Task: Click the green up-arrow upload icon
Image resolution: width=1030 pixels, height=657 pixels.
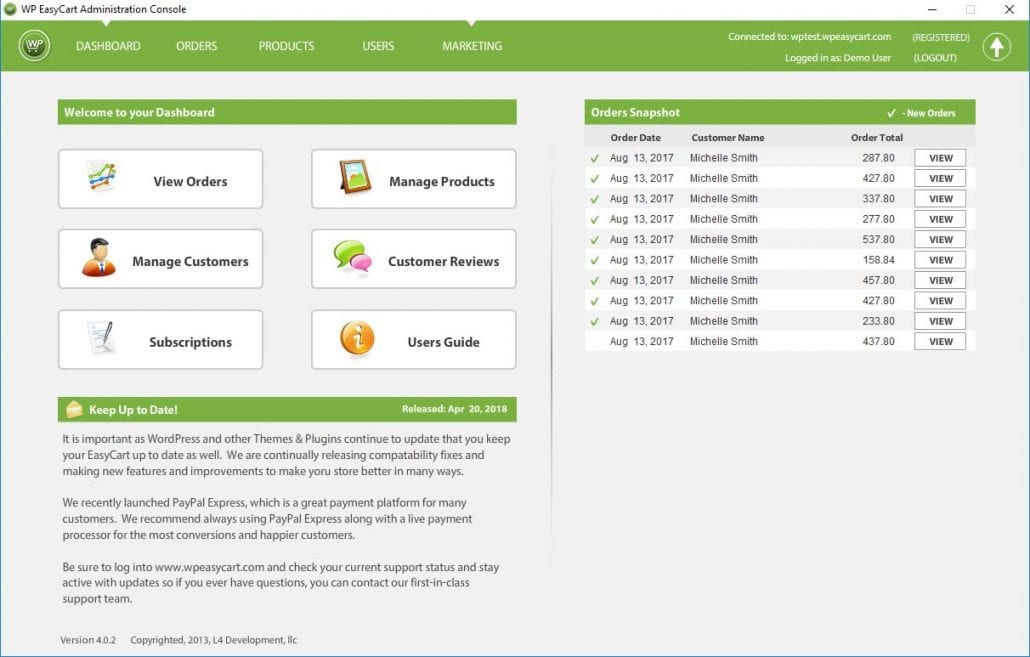Action: point(996,47)
